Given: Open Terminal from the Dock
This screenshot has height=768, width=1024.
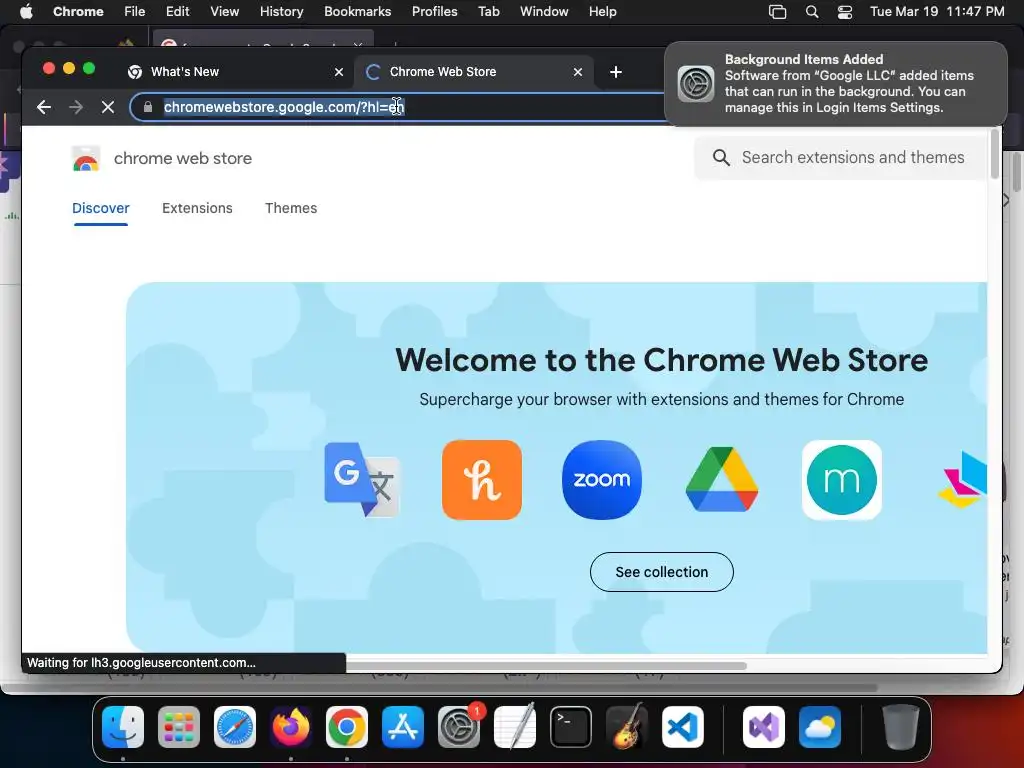Looking at the screenshot, I should (571, 727).
